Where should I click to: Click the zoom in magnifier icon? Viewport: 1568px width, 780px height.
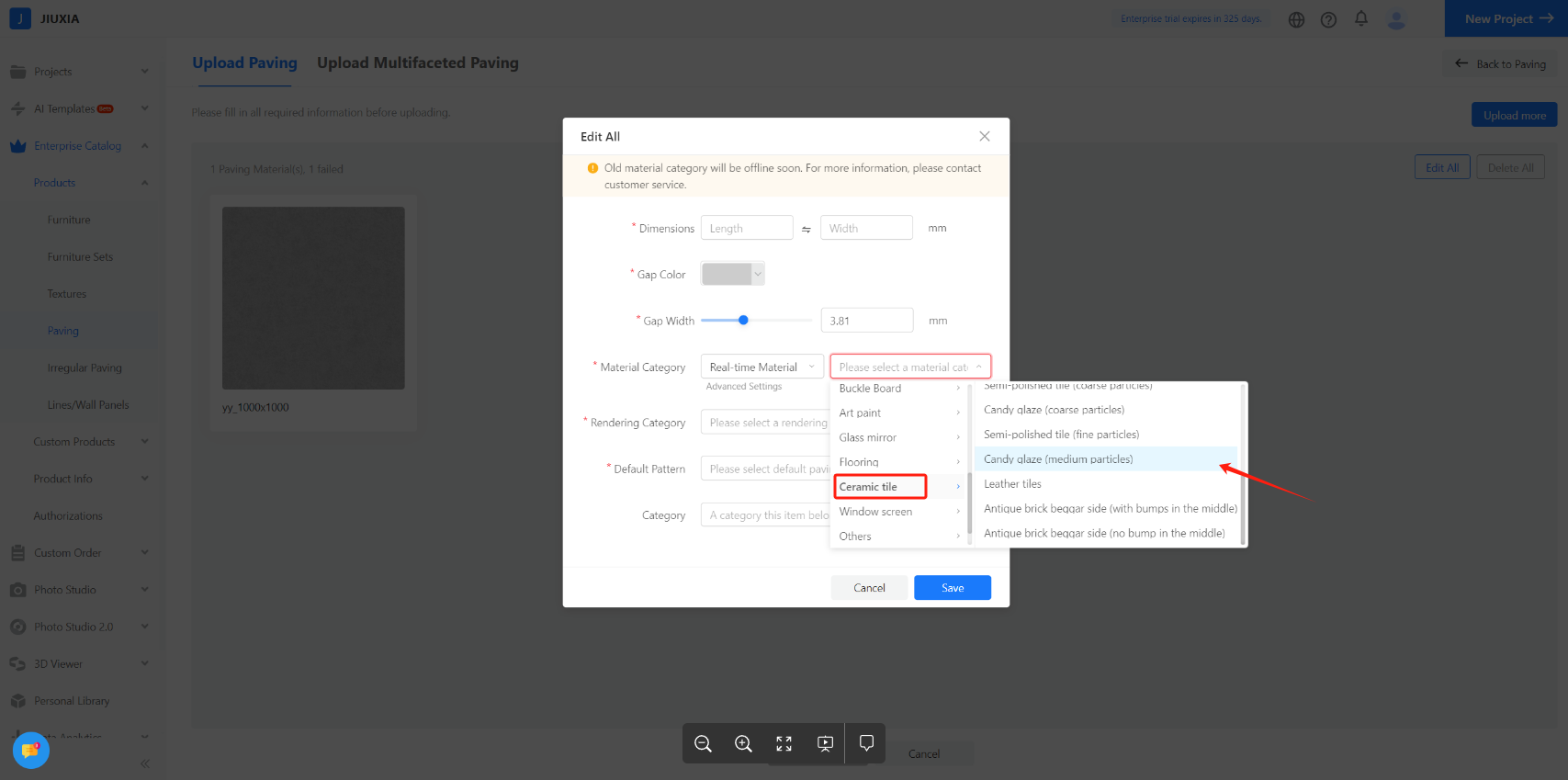[743, 743]
